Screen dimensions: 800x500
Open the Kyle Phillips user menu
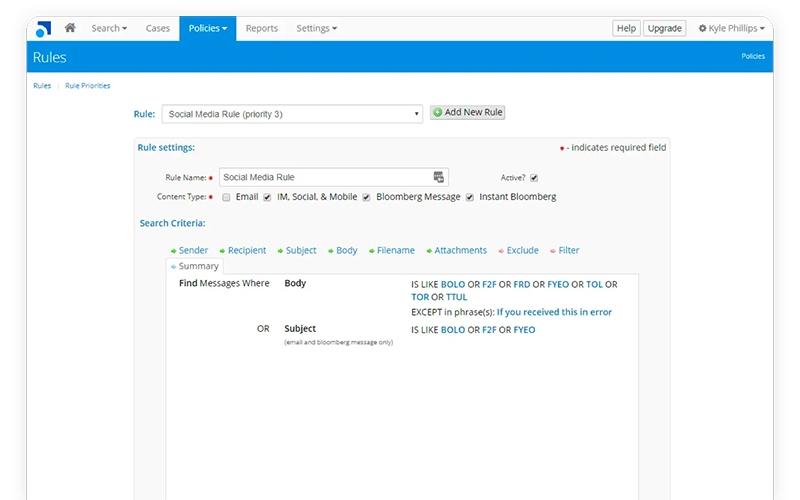(x=732, y=28)
